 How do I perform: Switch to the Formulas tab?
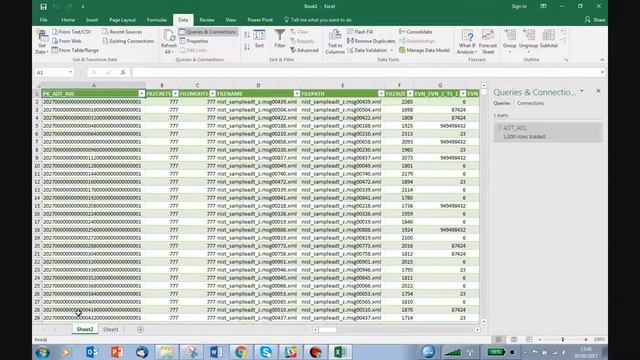pos(157,20)
